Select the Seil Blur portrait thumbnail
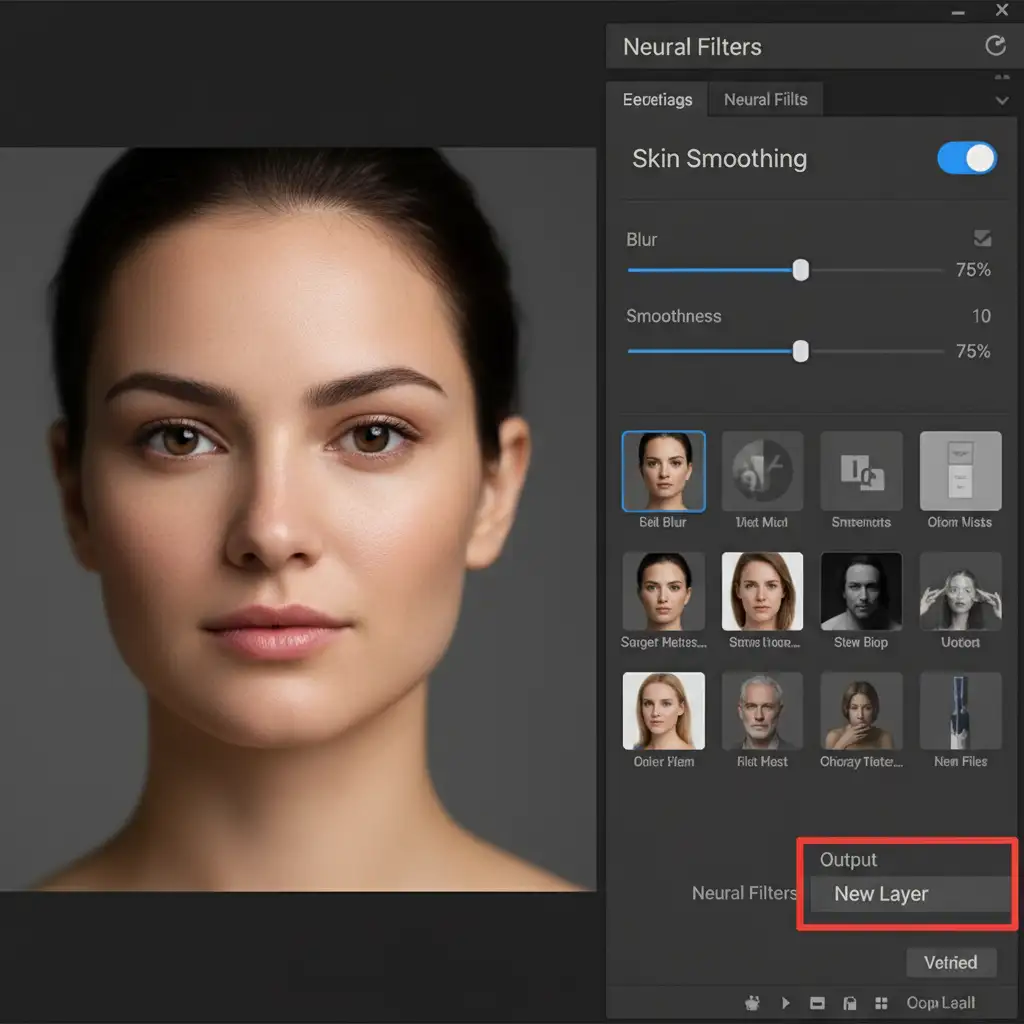The width and height of the screenshot is (1024, 1024). 663,471
